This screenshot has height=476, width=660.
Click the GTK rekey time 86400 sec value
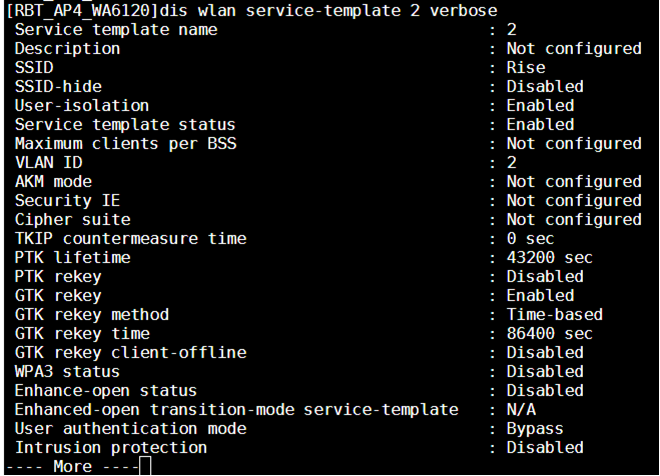pos(550,334)
